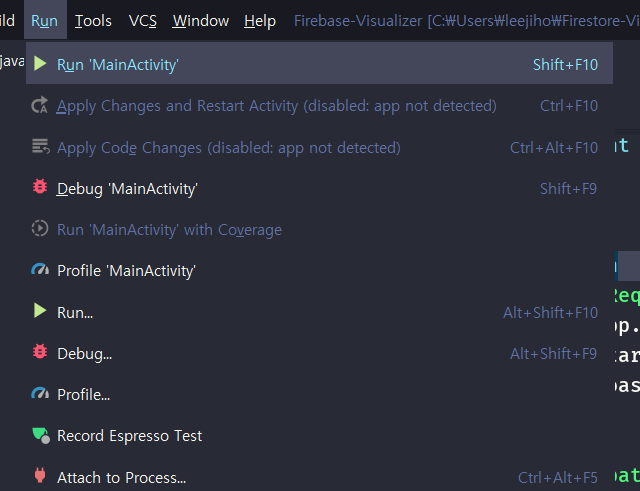Click the green Run 'MainActivity' play icon
This screenshot has width=640, height=491.
(40, 64)
